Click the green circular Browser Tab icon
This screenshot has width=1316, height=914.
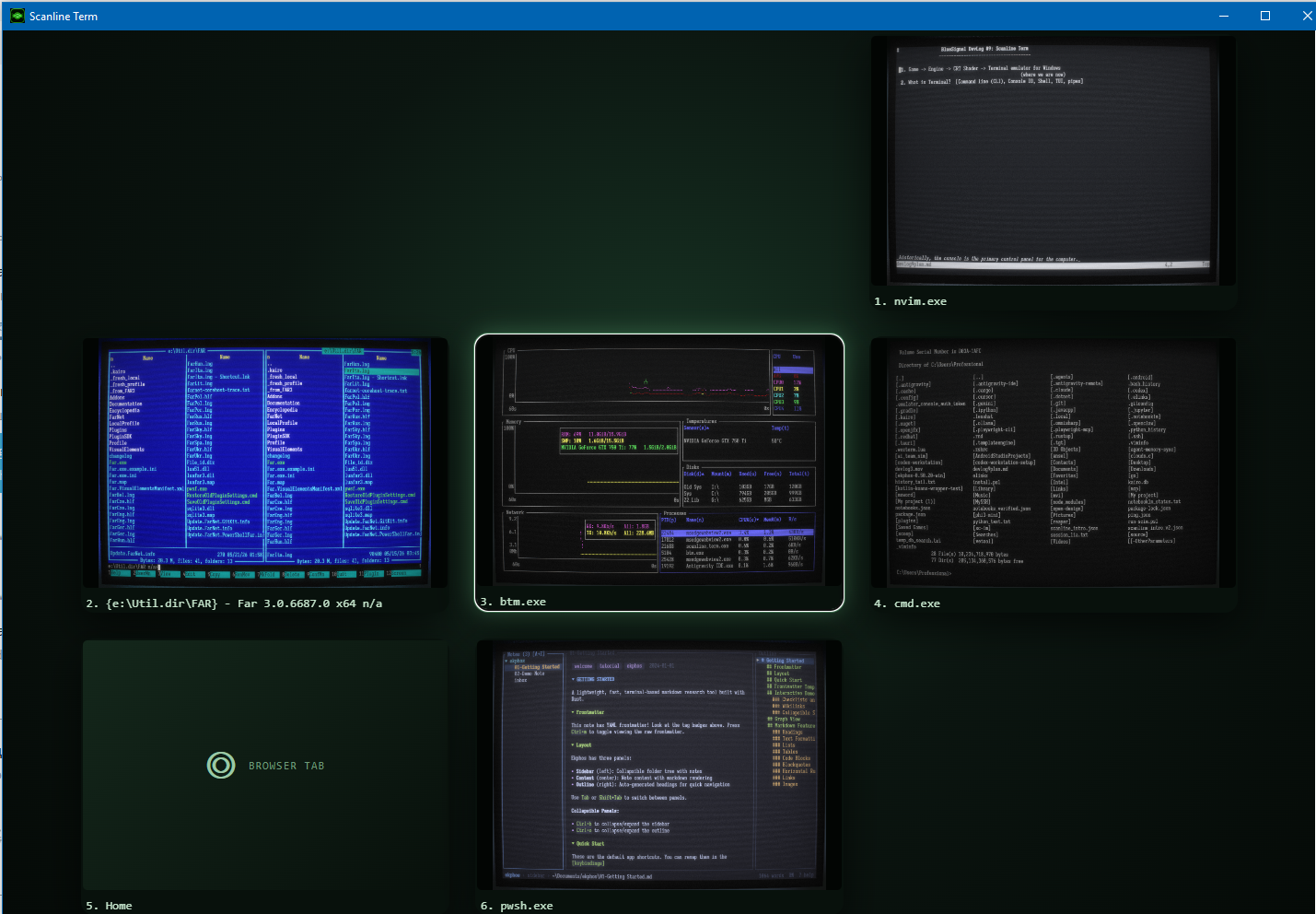[x=221, y=766]
